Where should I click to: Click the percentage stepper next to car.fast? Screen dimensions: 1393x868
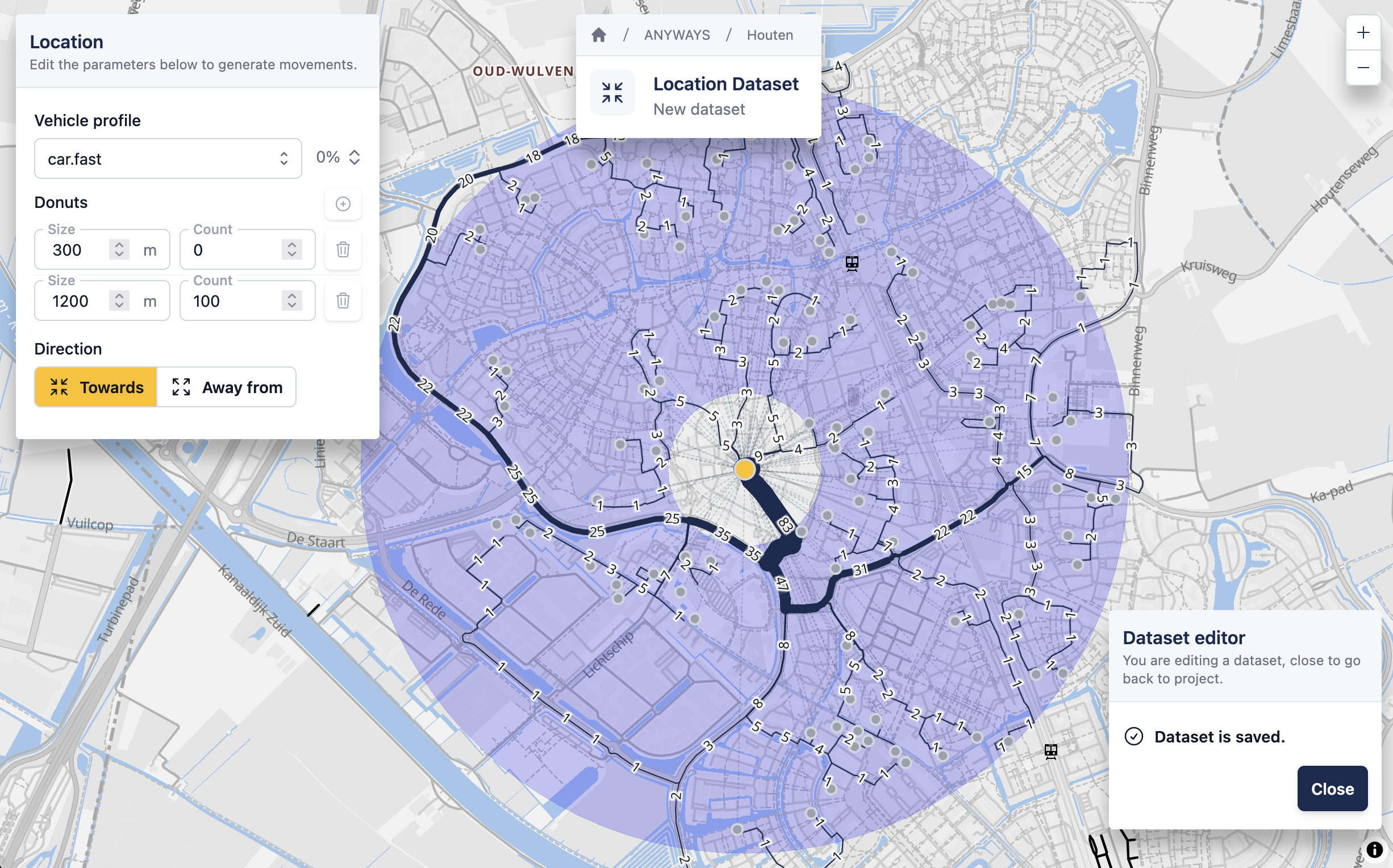pos(355,157)
